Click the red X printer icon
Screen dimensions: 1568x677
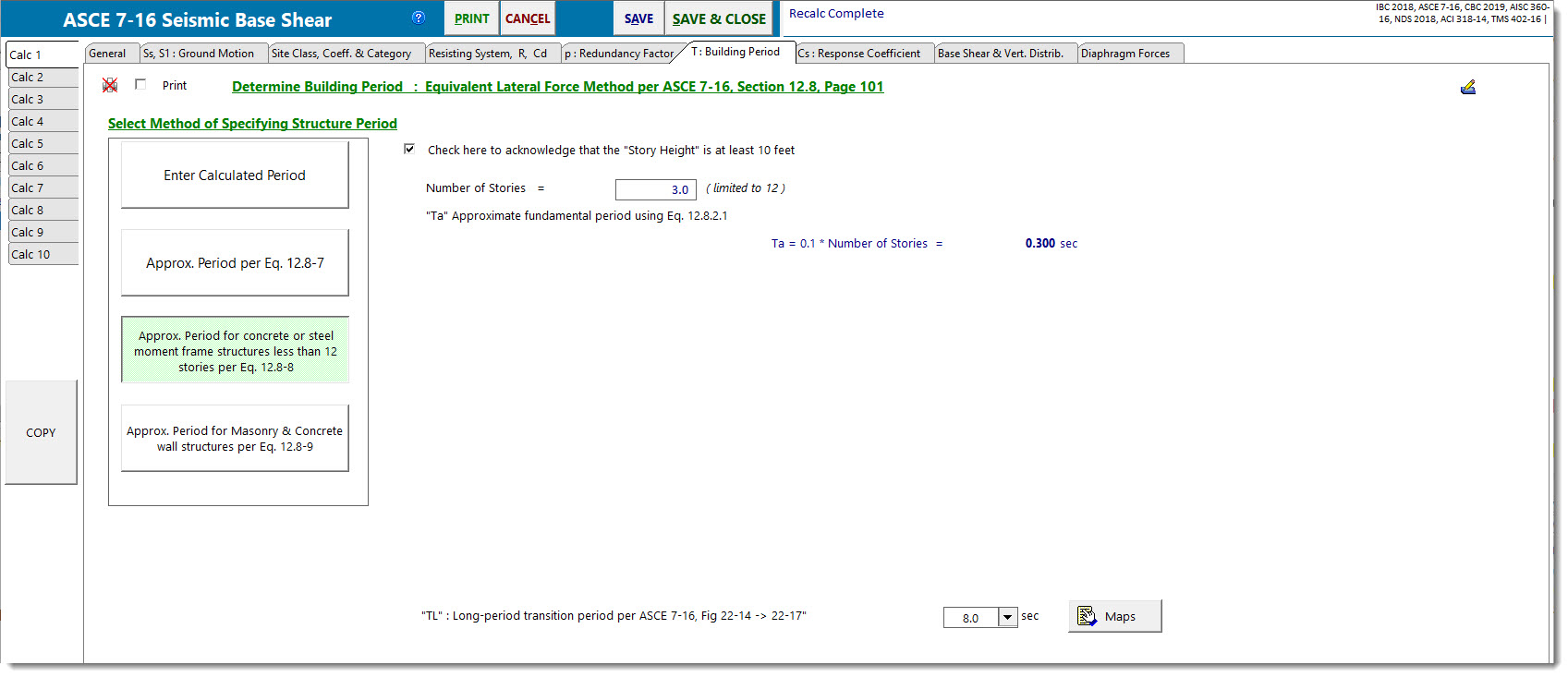(110, 86)
